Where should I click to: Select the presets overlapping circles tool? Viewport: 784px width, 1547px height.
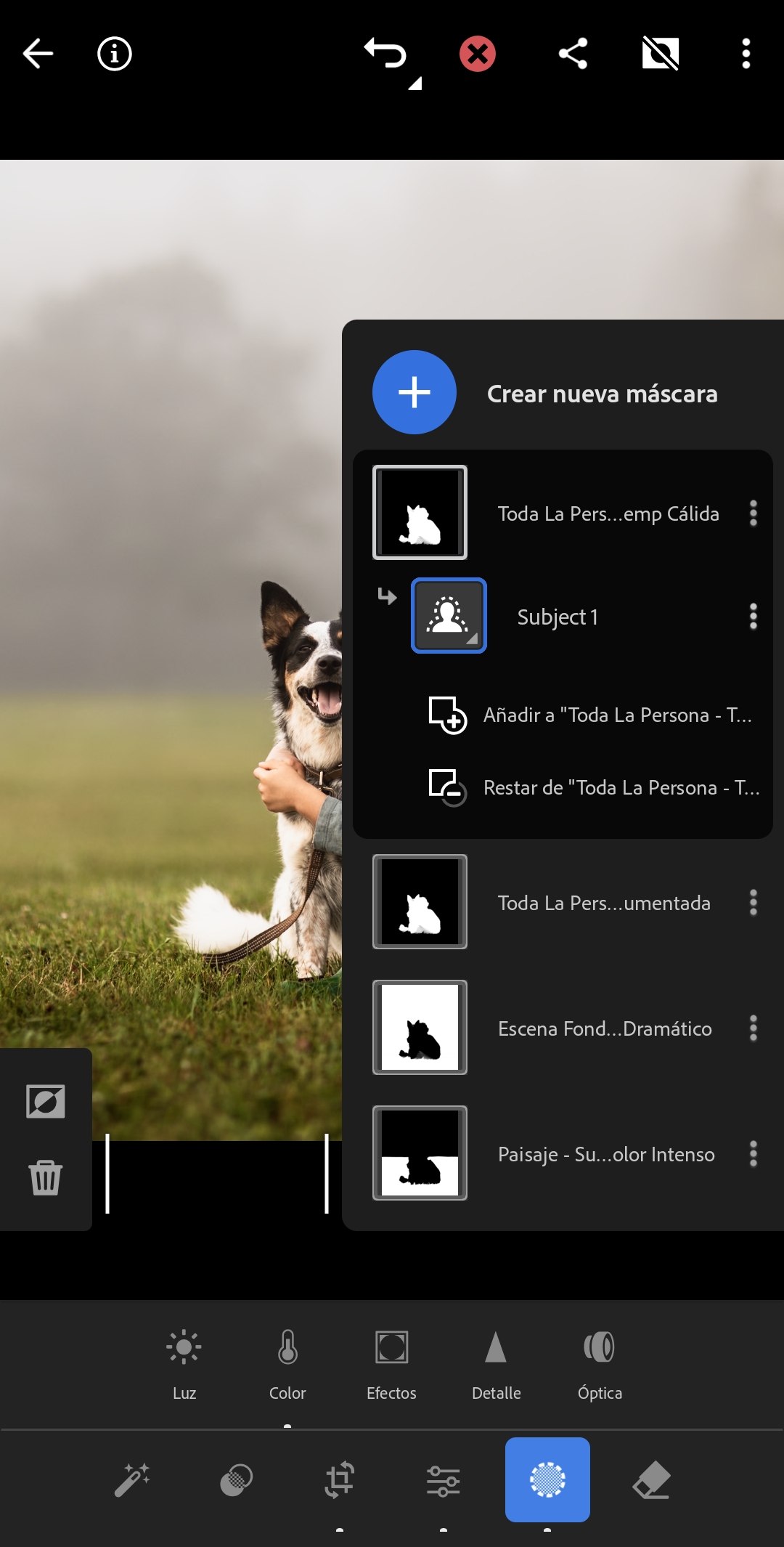(x=236, y=1479)
